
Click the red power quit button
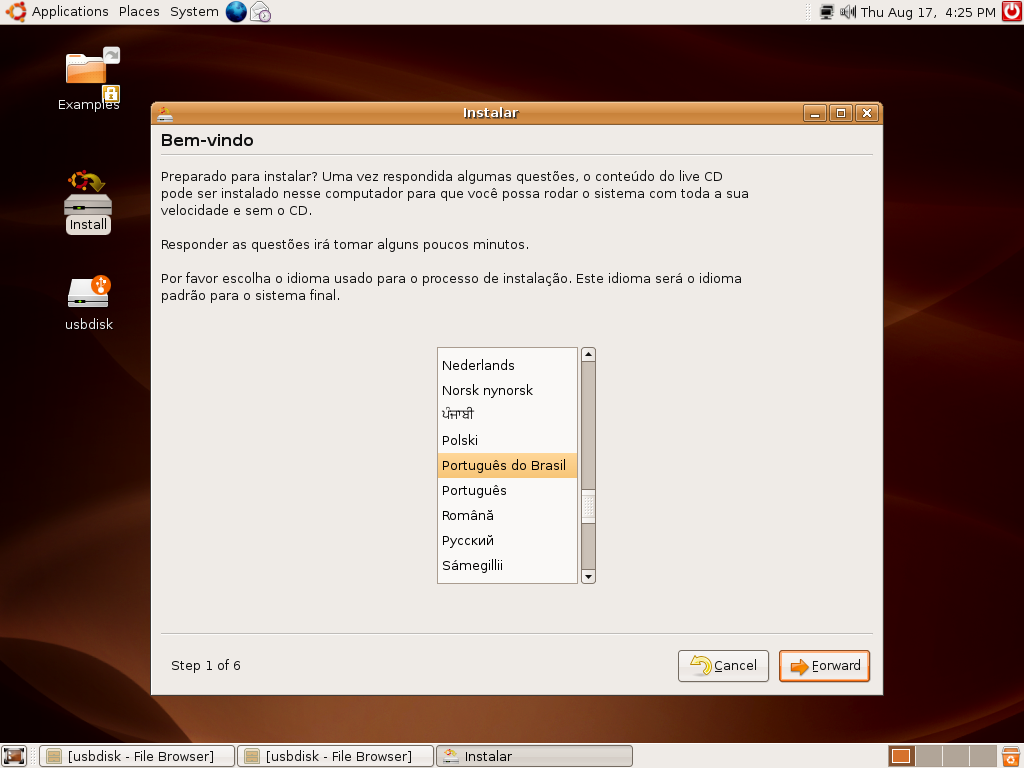pos(1012,12)
